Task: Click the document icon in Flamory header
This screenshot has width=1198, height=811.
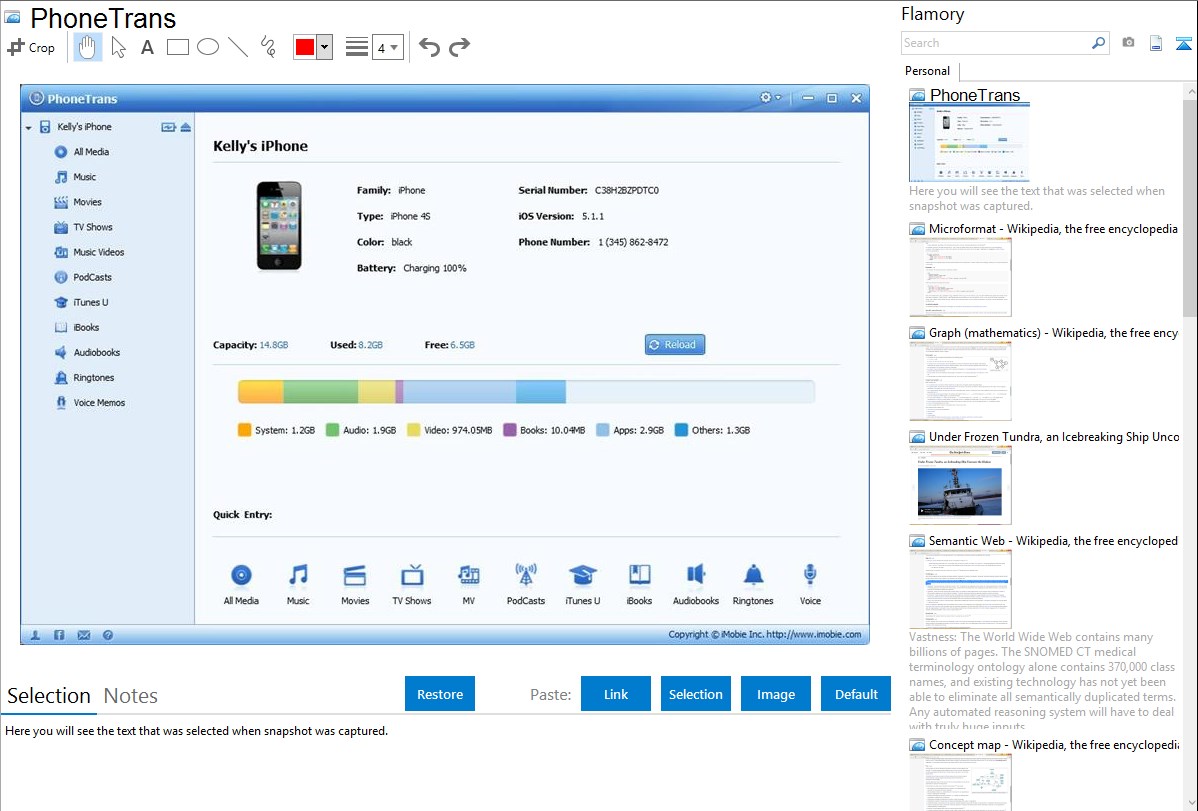Action: 1156,43
